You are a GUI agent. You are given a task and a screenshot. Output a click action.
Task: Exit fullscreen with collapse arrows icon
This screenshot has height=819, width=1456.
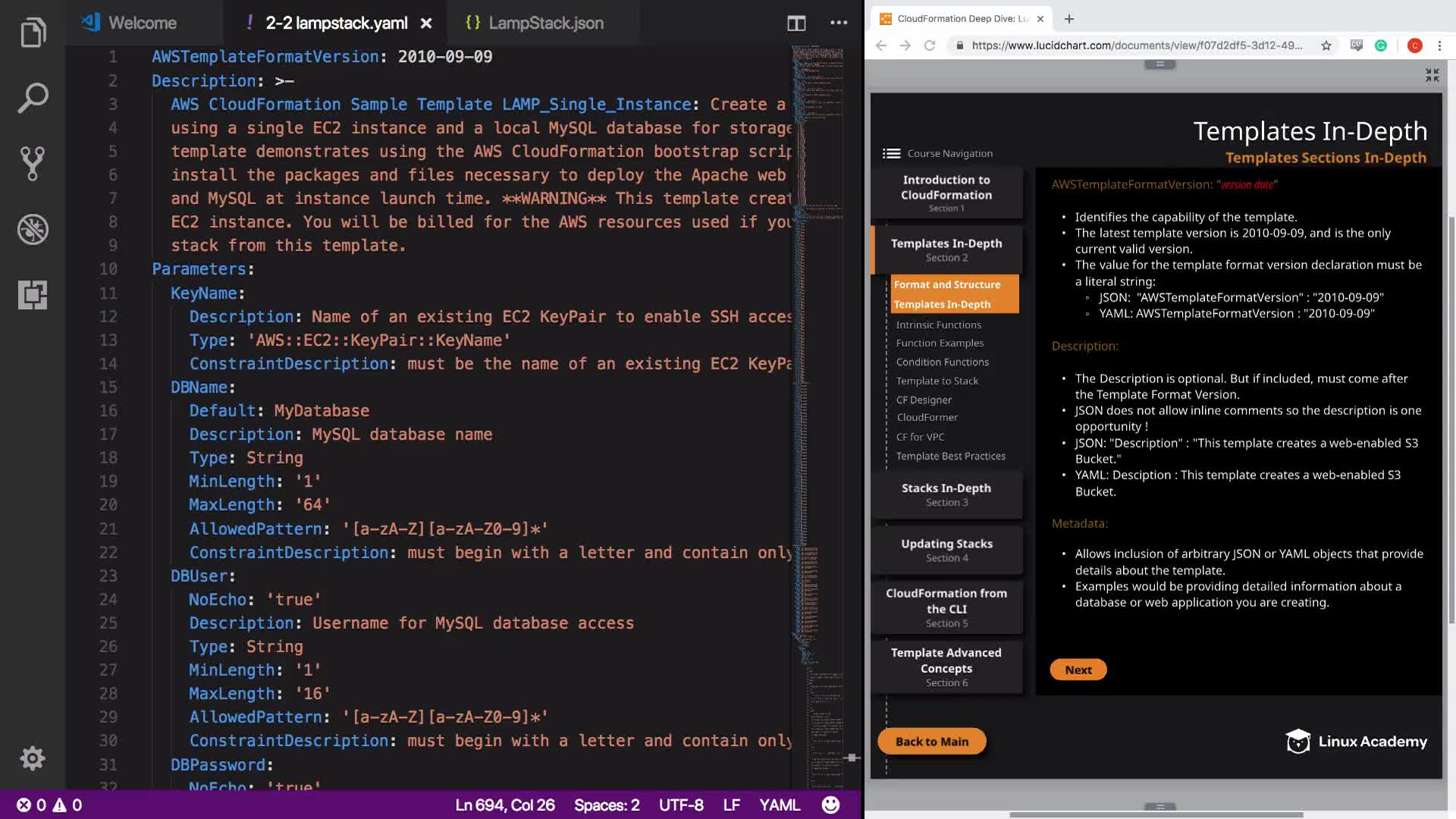click(x=1432, y=75)
